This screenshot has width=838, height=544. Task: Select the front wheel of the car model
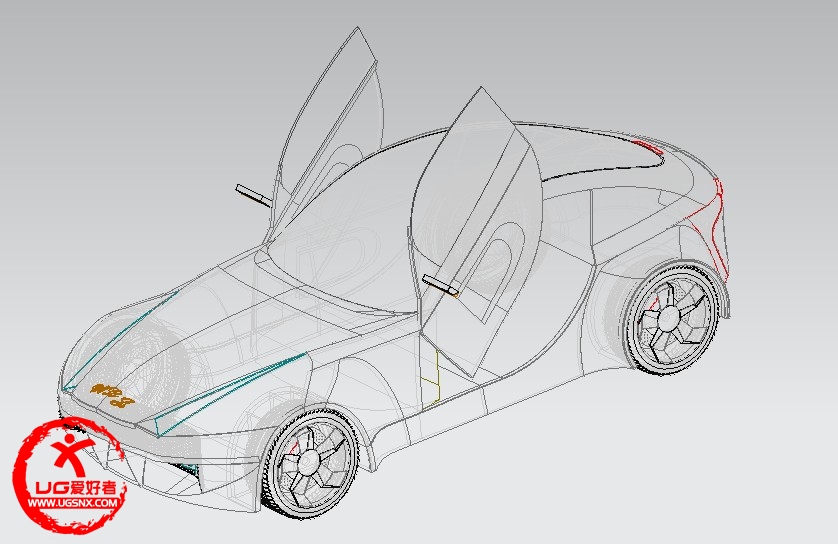(310, 463)
